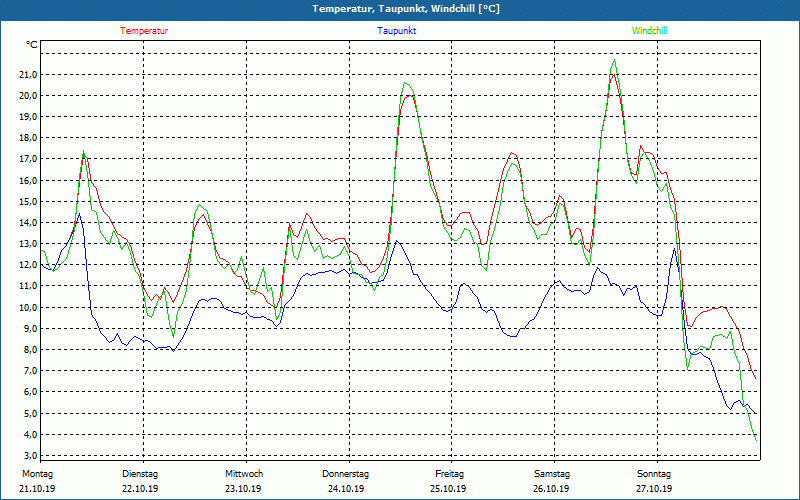This screenshot has height=500, width=800.
Task: Click the 20,0 y-axis value
Action: pos(29,95)
